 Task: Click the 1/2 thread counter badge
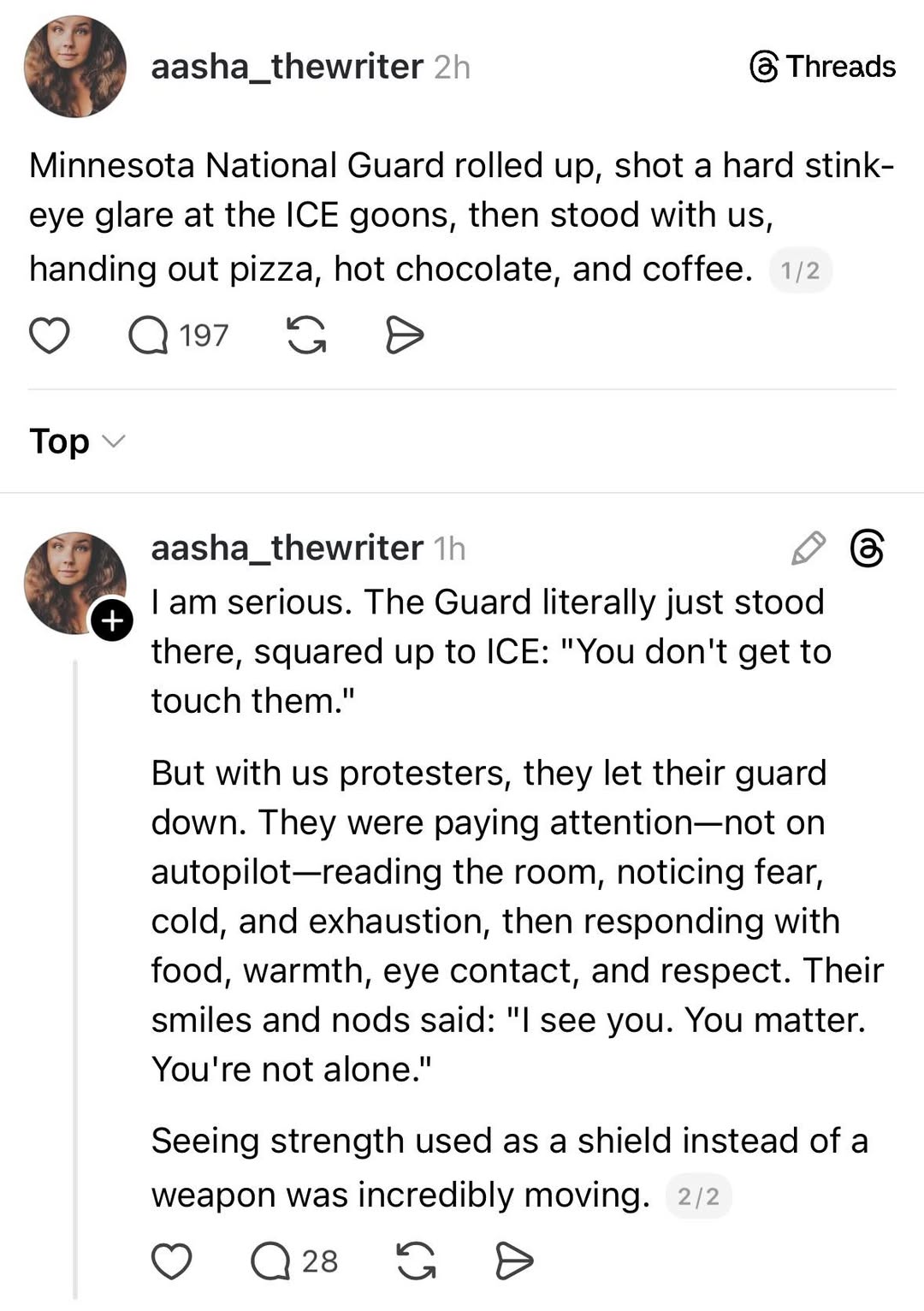tap(800, 271)
